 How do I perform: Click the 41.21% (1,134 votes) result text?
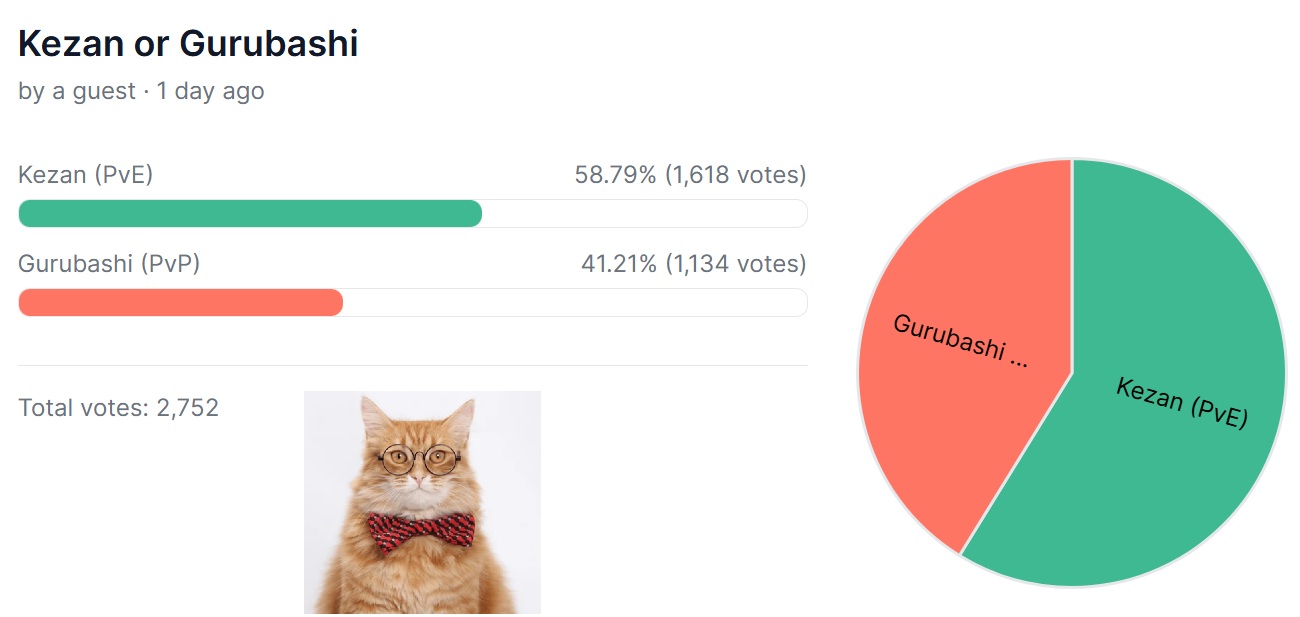click(693, 264)
